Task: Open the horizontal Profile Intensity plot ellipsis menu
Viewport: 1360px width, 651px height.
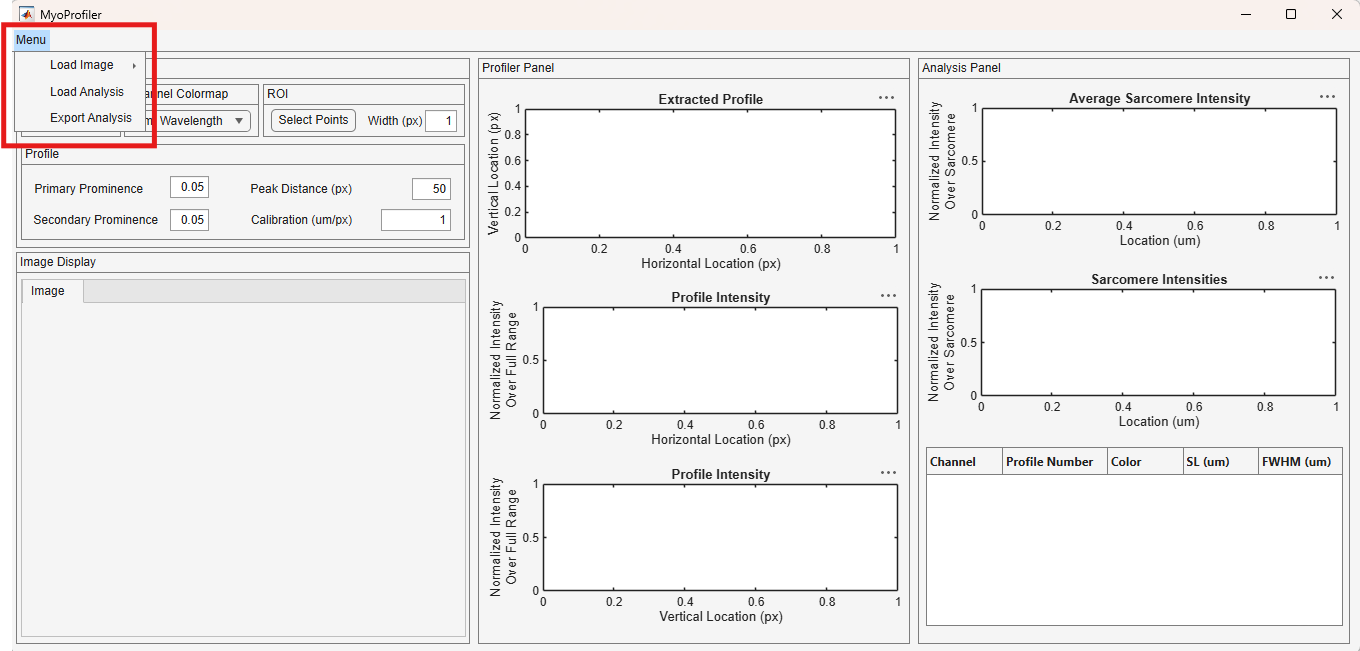Action: (x=888, y=296)
